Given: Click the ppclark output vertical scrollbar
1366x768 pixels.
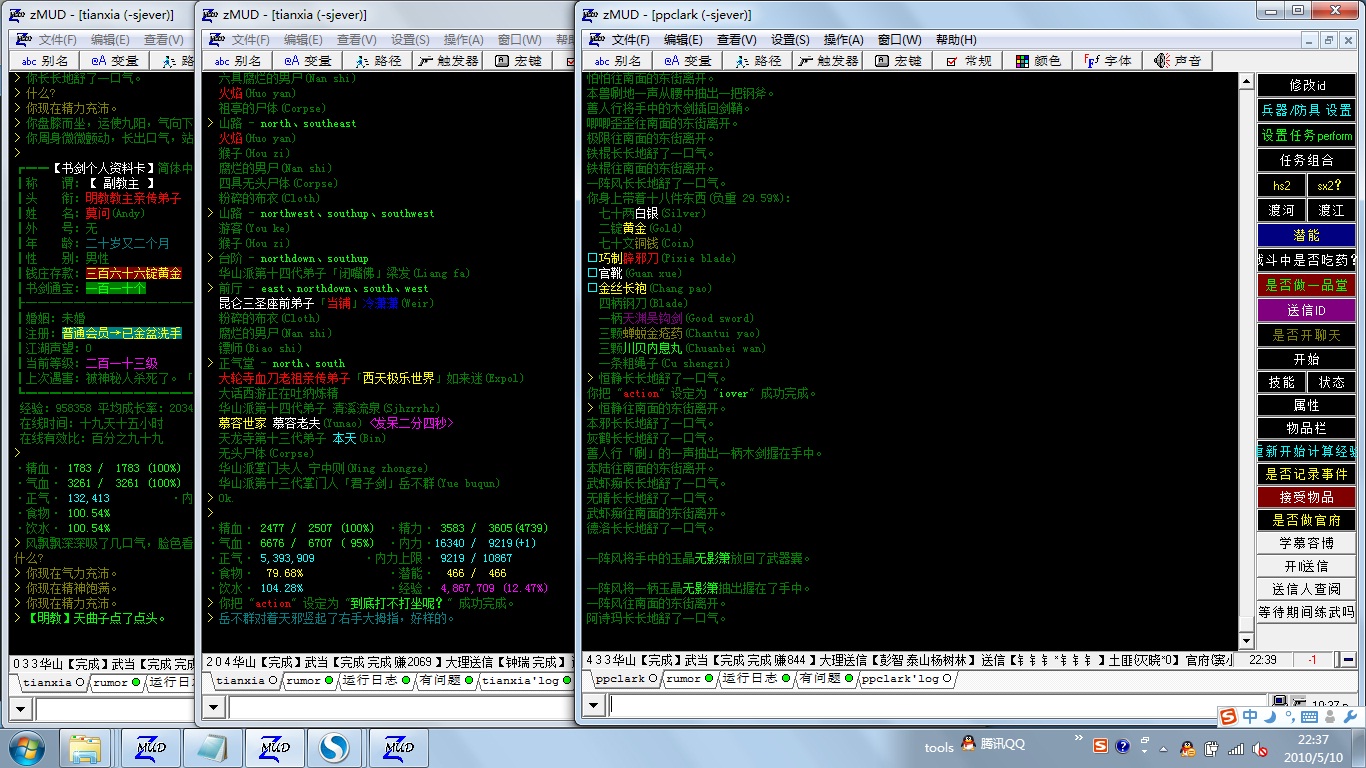Looking at the screenshot, I should click(x=1245, y=360).
